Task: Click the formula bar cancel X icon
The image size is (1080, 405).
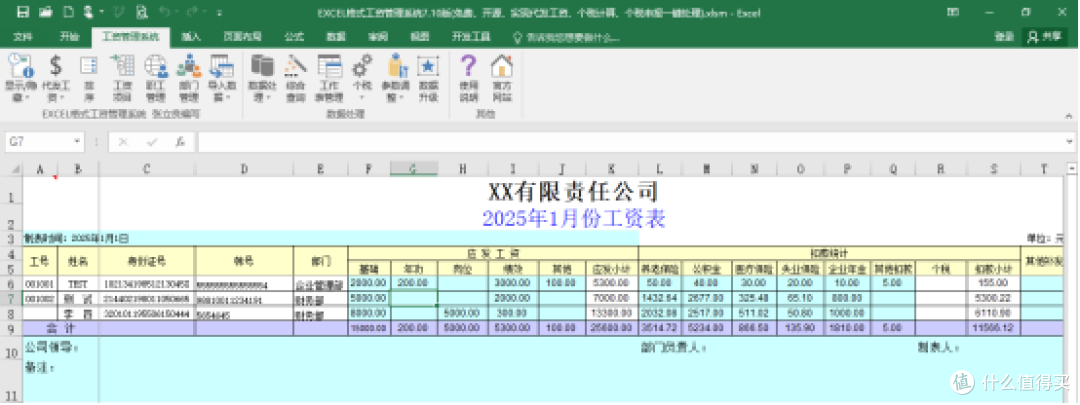Action: (x=123, y=142)
